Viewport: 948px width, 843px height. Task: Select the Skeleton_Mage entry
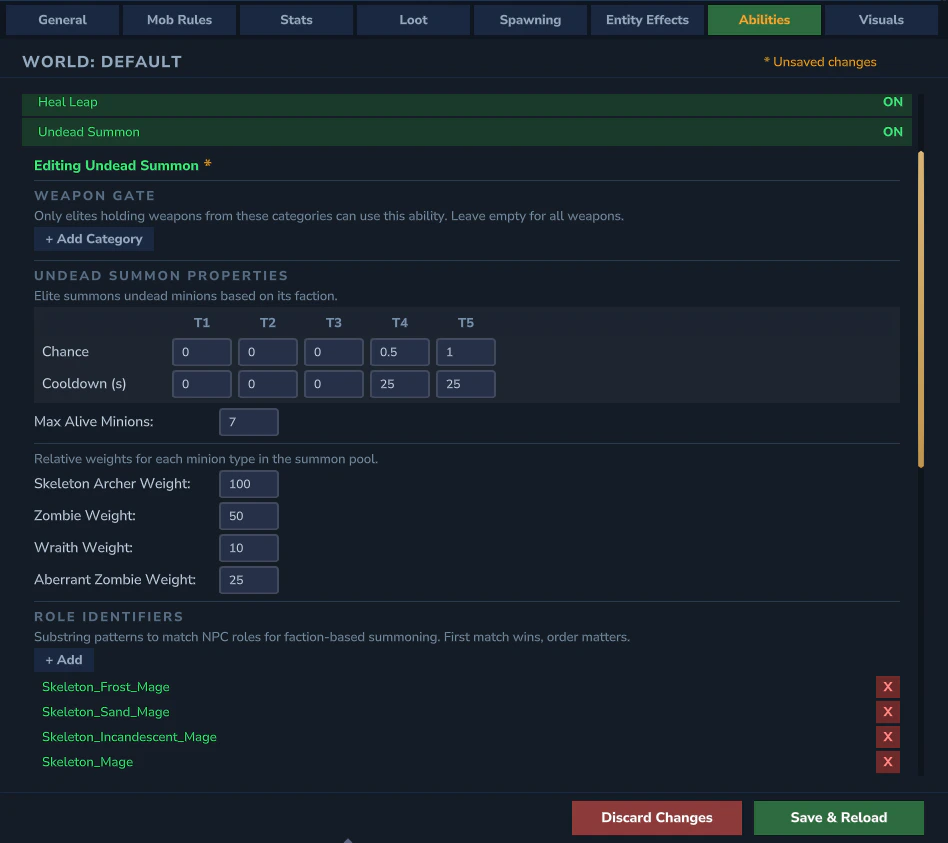[88, 762]
